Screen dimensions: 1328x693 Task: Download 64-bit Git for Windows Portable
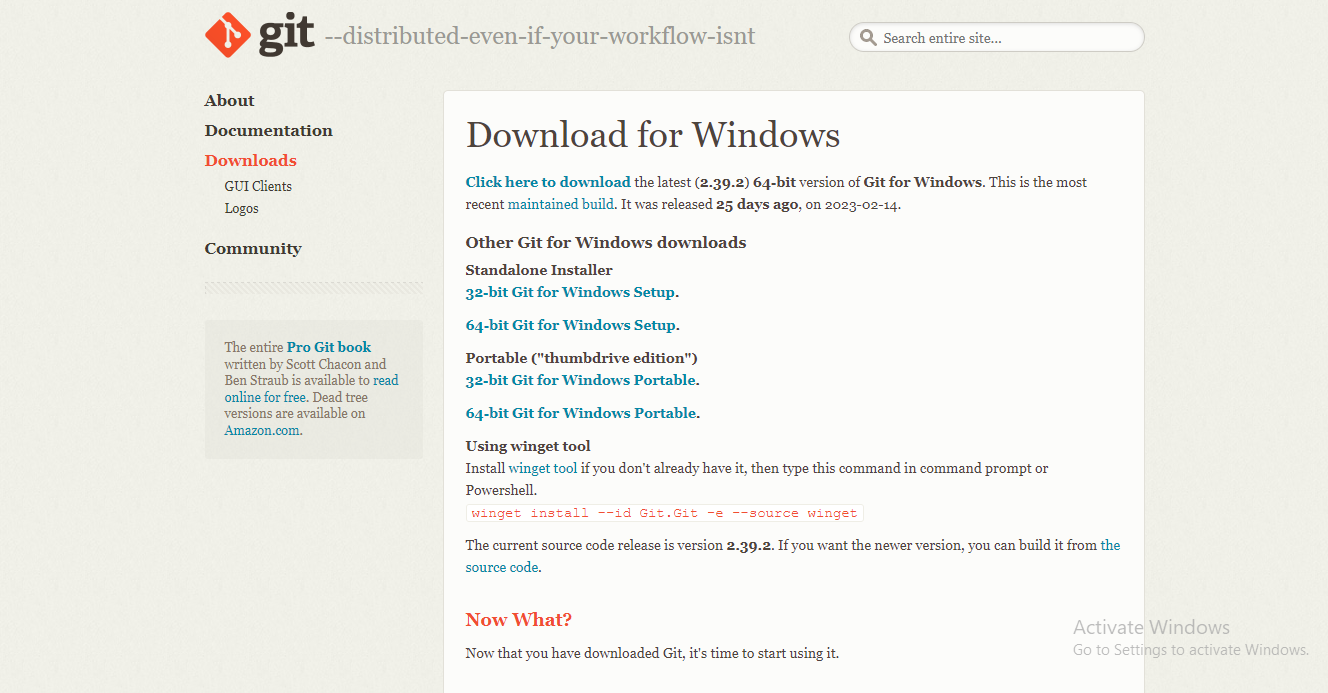coord(580,413)
